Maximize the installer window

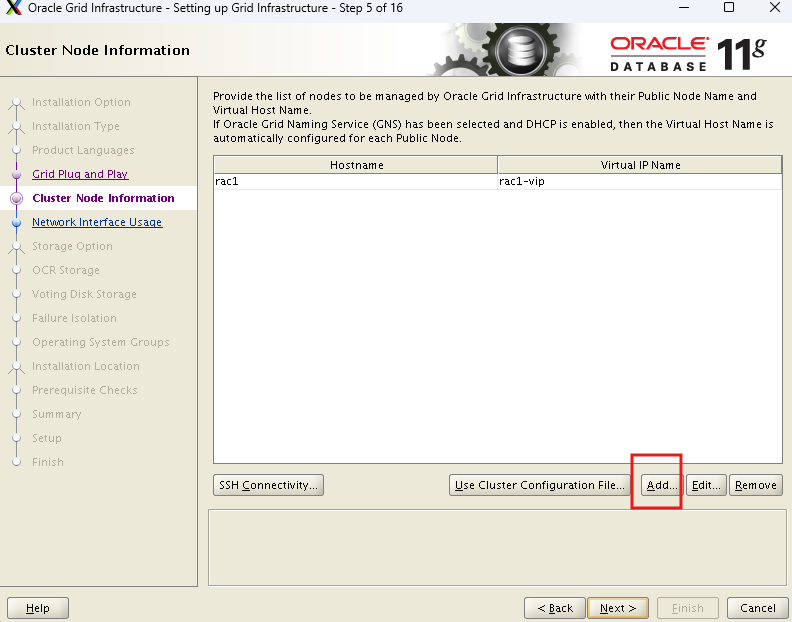pos(729,7)
